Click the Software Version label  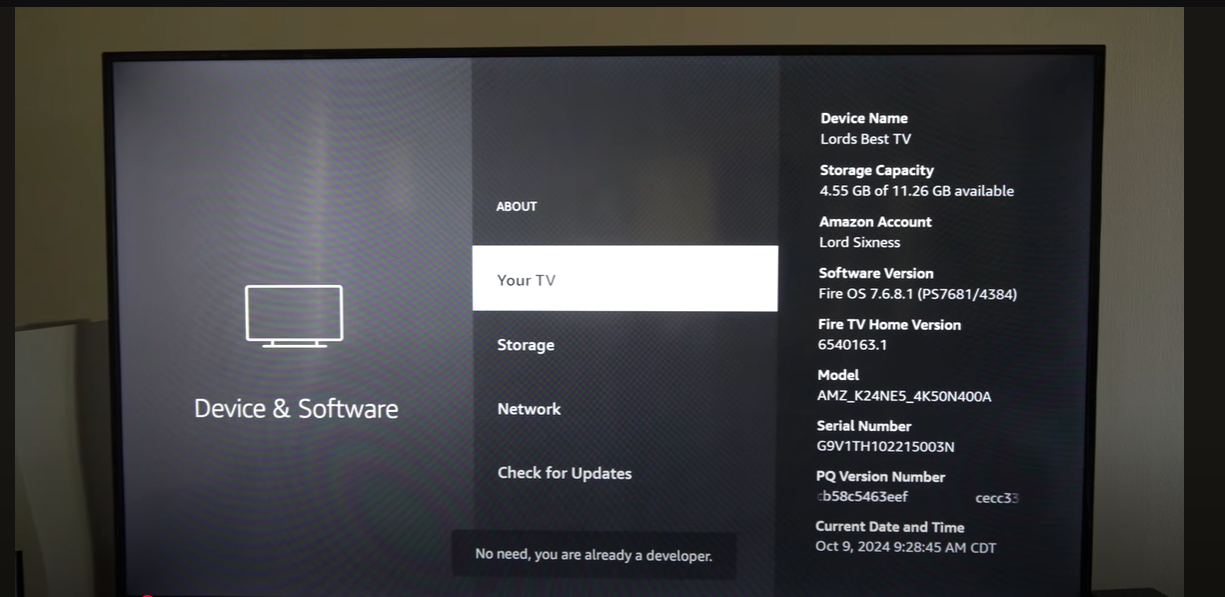[876, 273]
